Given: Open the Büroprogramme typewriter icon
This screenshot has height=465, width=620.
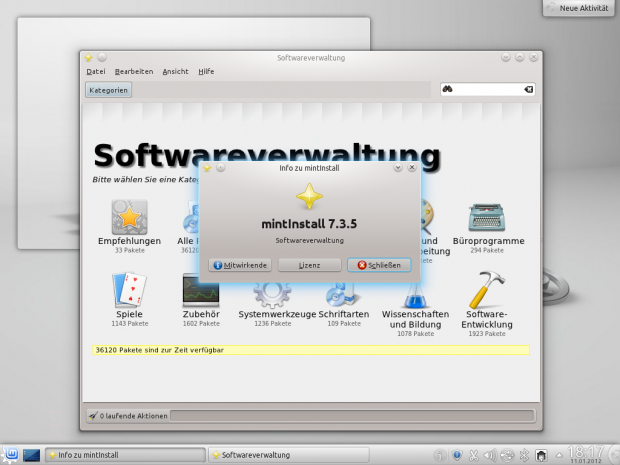Looking at the screenshot, I should (487, 217).
